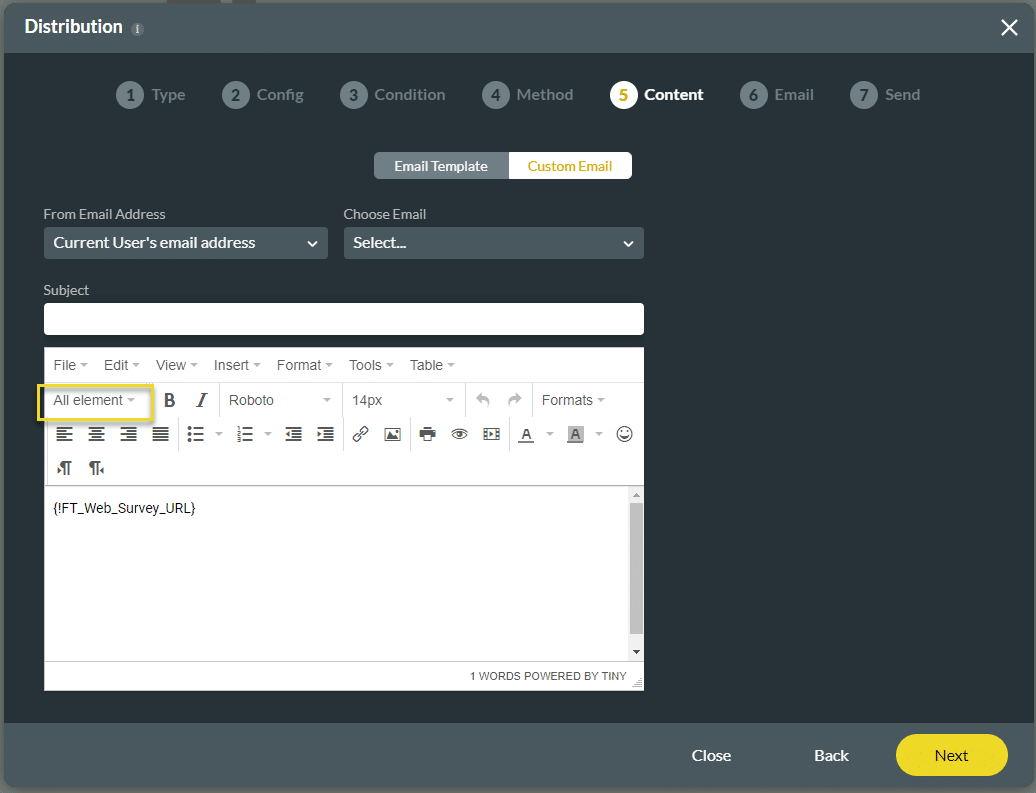
Task: Click the print icon in the editor toolbar
Action: point(427,433)
